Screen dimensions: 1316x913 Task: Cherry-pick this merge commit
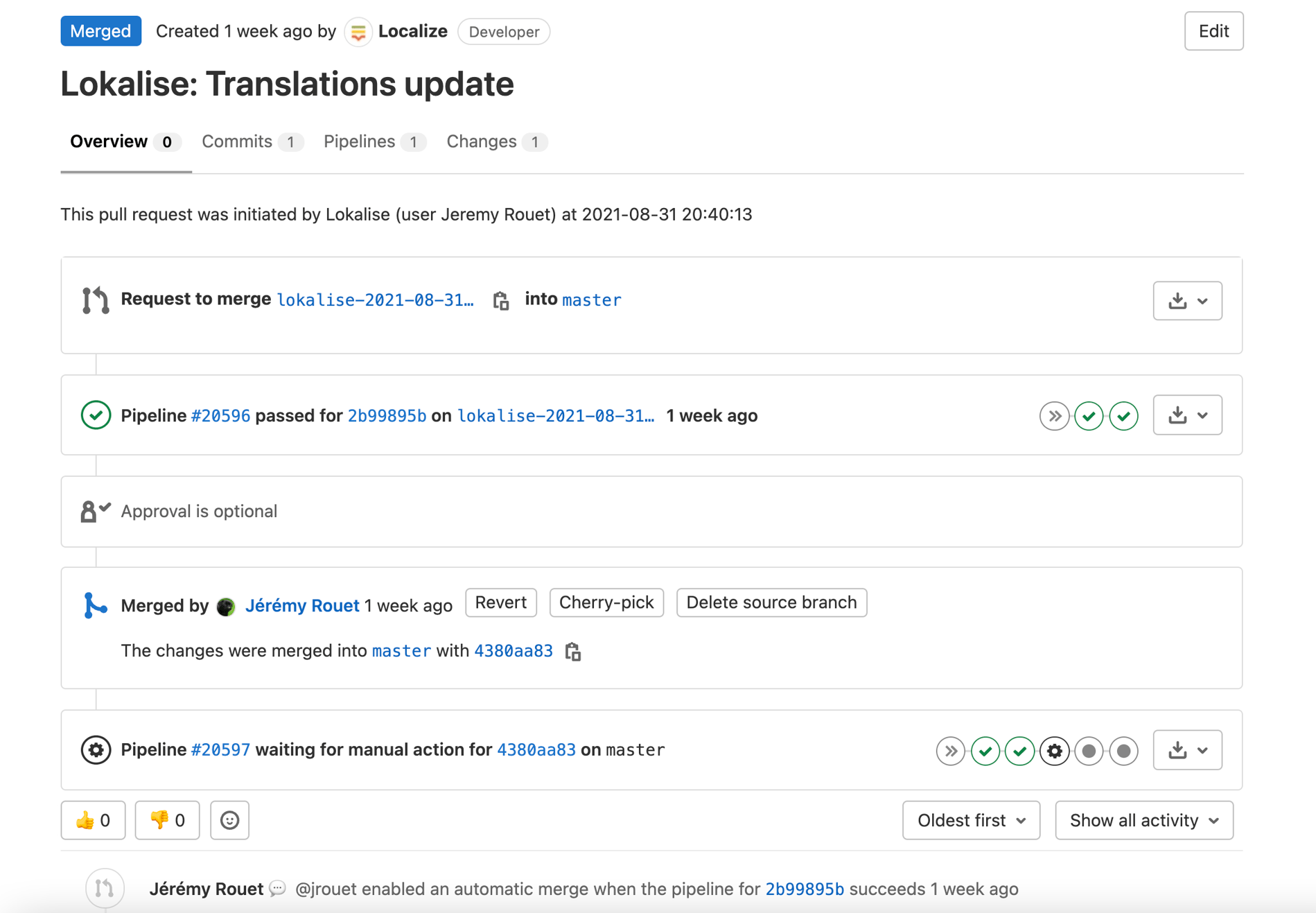point(606,602)
